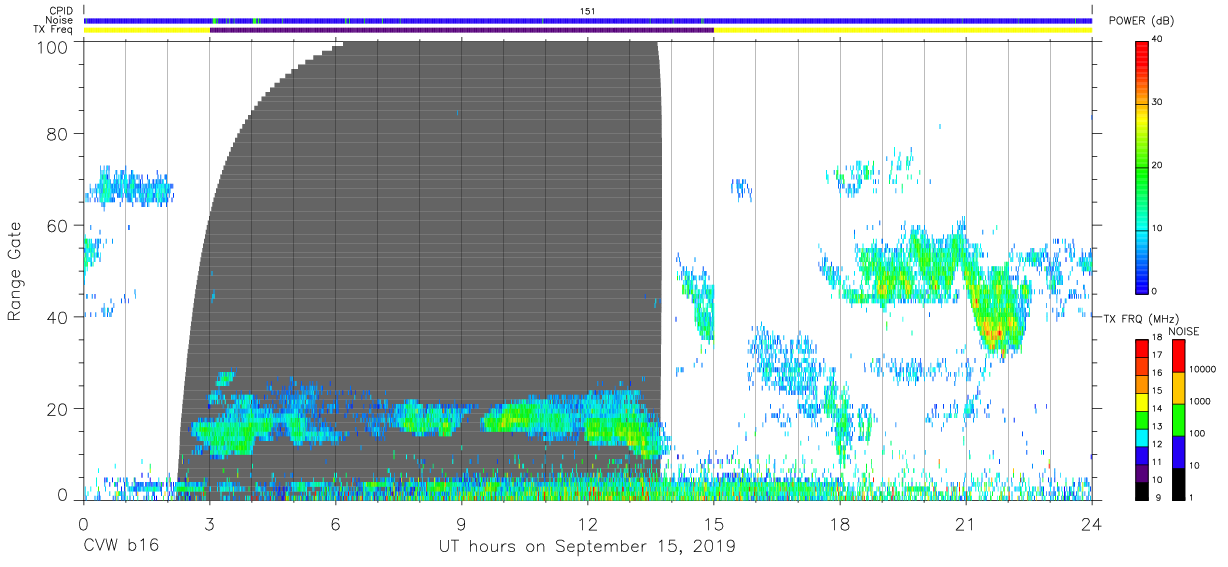The width and height of the screenshot is (1228, 567).
Task: Click the '12' UT hour axis label
Action: click(x=588, y=523)
